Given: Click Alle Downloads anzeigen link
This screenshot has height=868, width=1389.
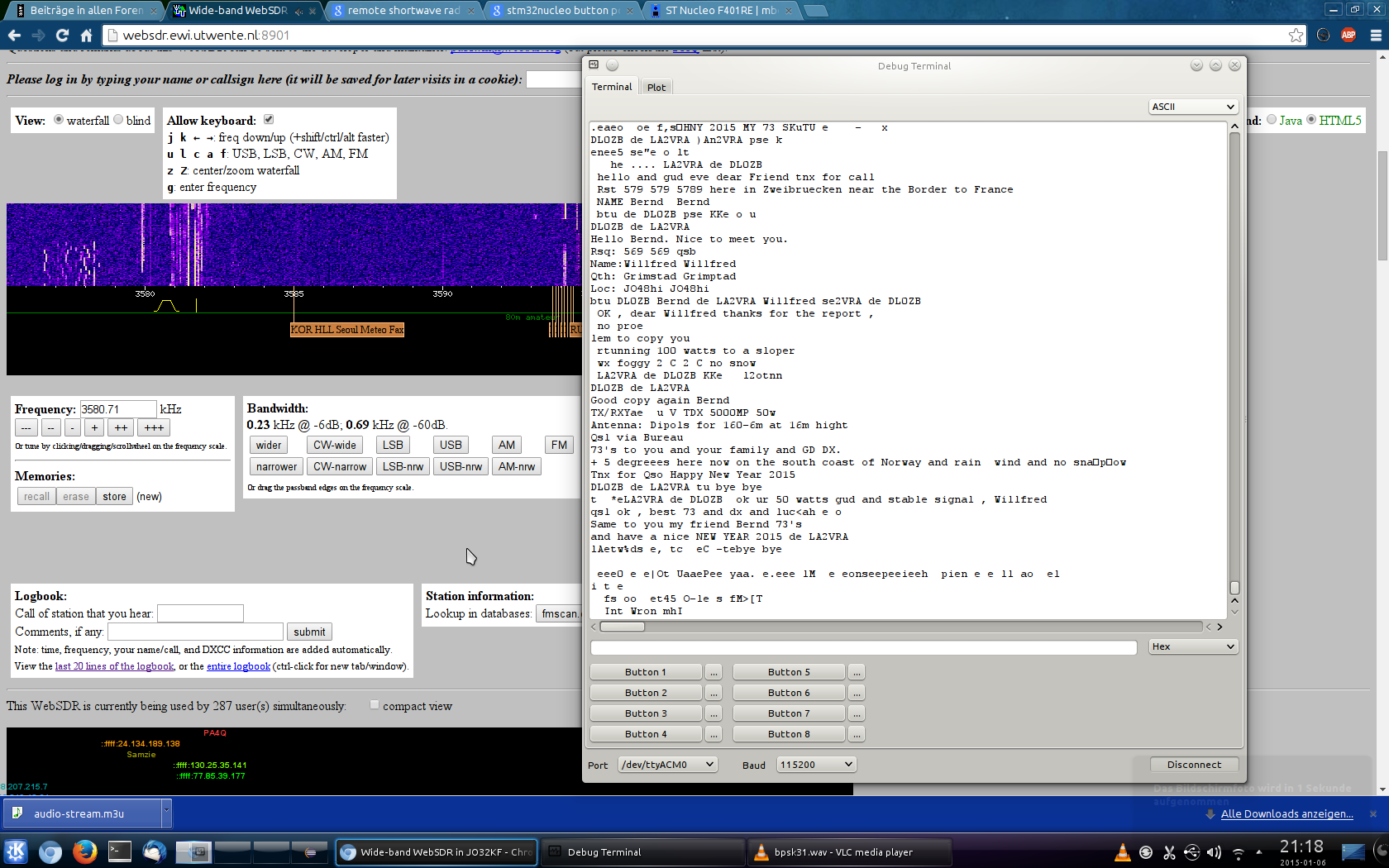Looking at the screenshot, I should [x=1286, y=813].
